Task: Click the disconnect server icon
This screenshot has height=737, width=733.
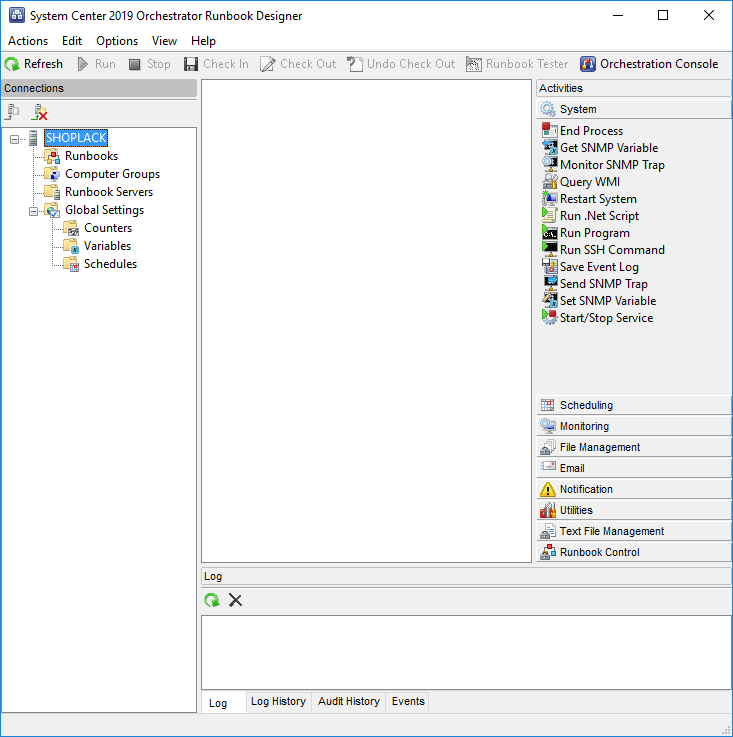Action: click(39, 112)
